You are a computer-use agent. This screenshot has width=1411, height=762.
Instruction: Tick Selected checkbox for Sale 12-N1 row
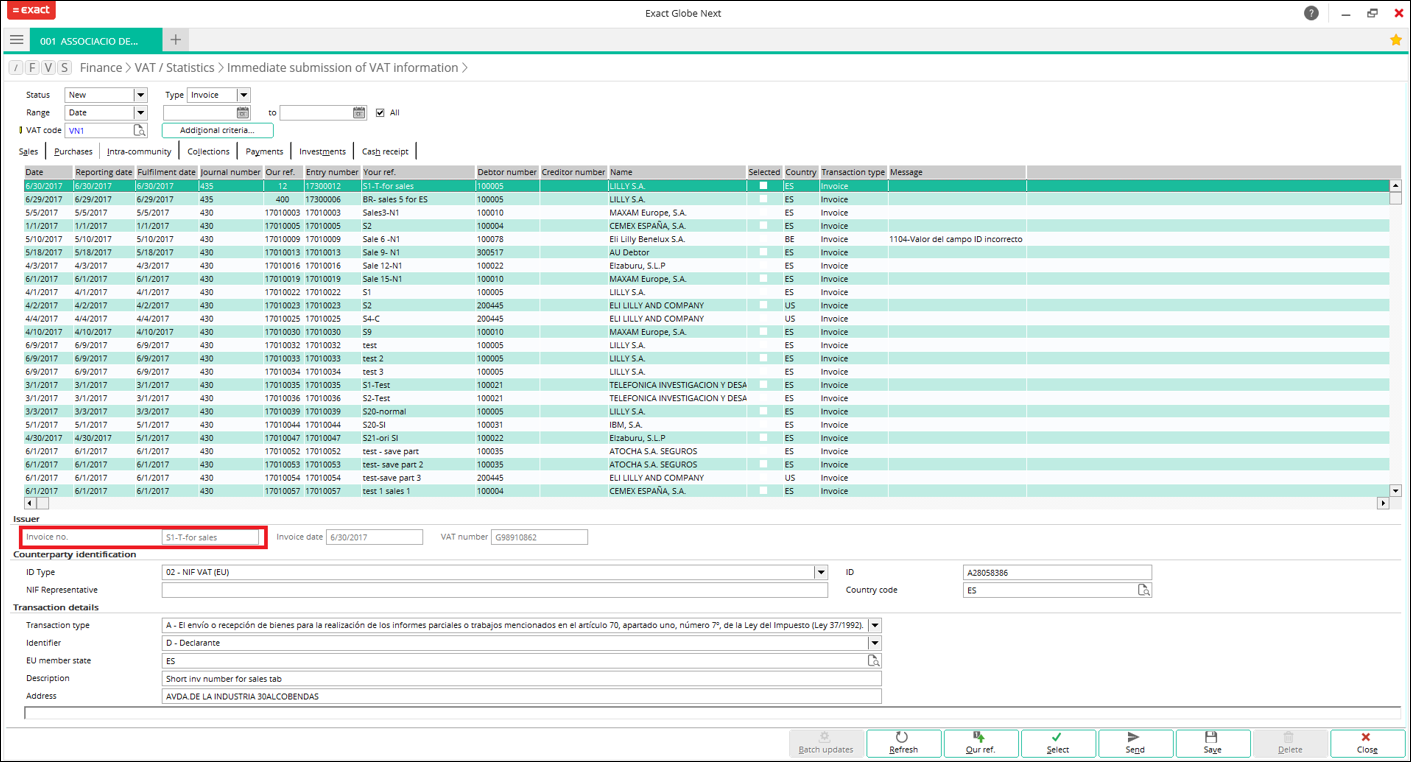[764, 265]
